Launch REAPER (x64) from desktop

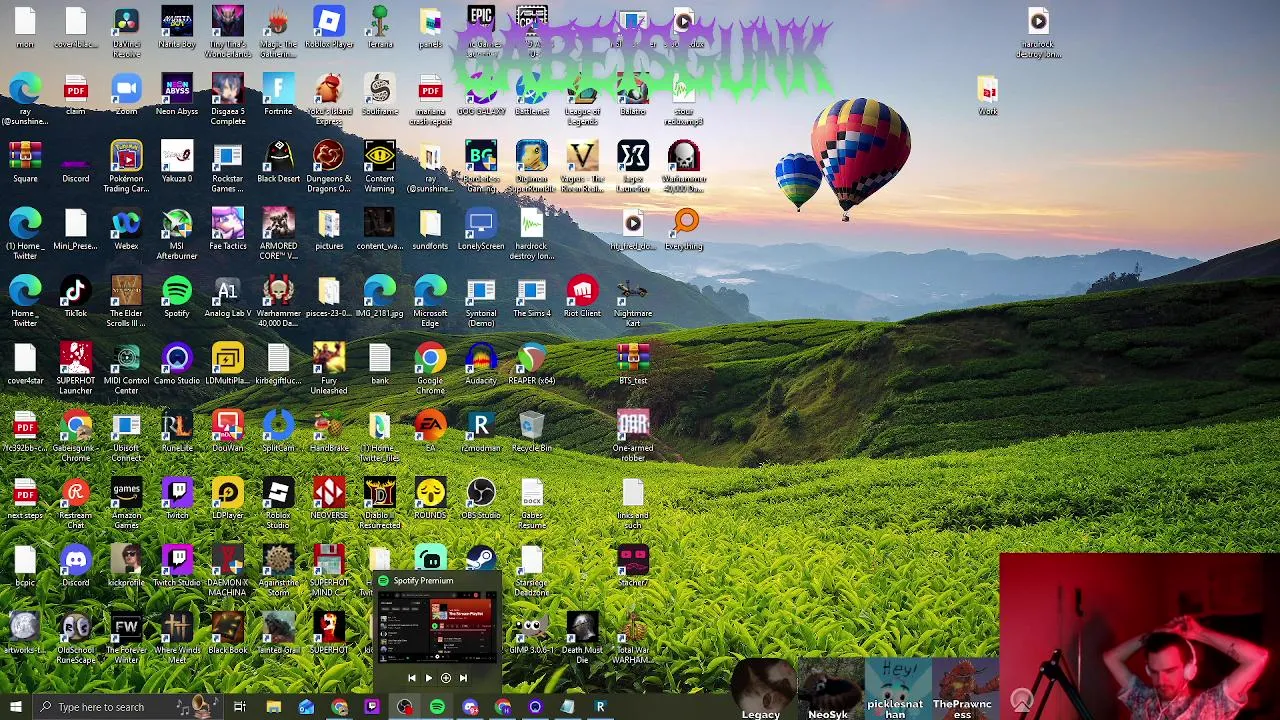(x=532, y=365)
